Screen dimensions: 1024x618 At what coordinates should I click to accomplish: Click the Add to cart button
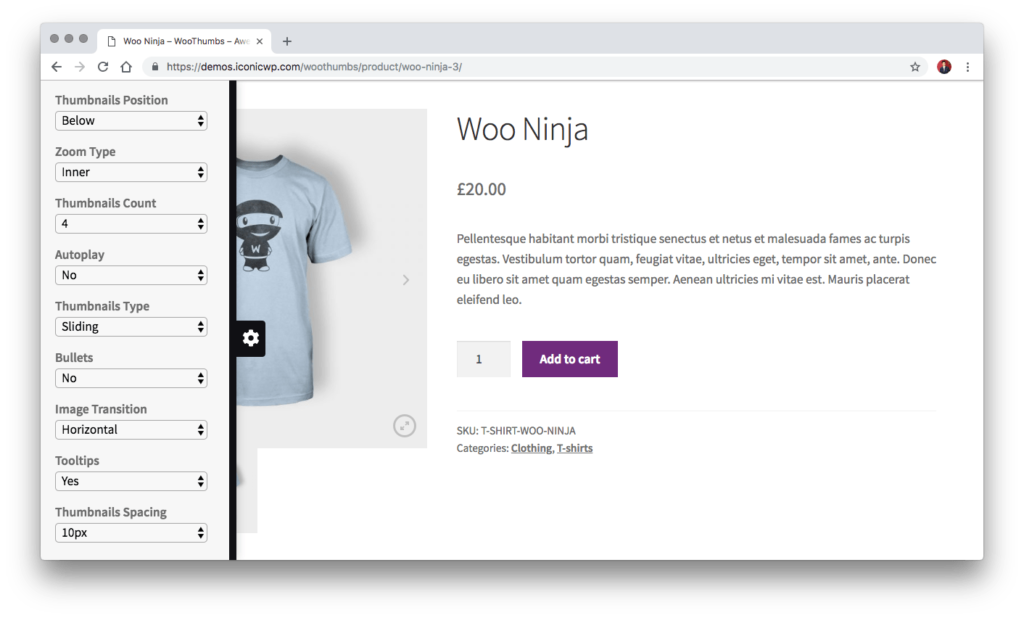(569, 359)
